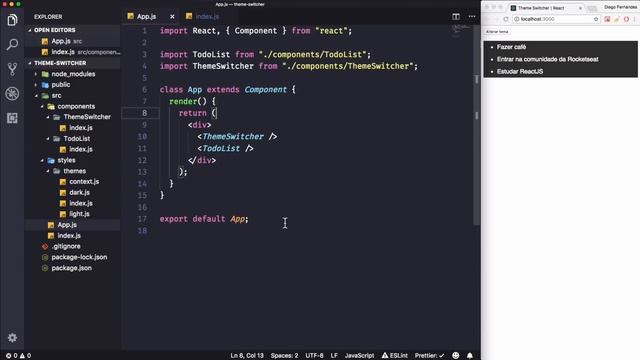Viewport: 640px width, 360px height.
Task: Change language mode via JavaScript
Action: [x=359, y=356]
